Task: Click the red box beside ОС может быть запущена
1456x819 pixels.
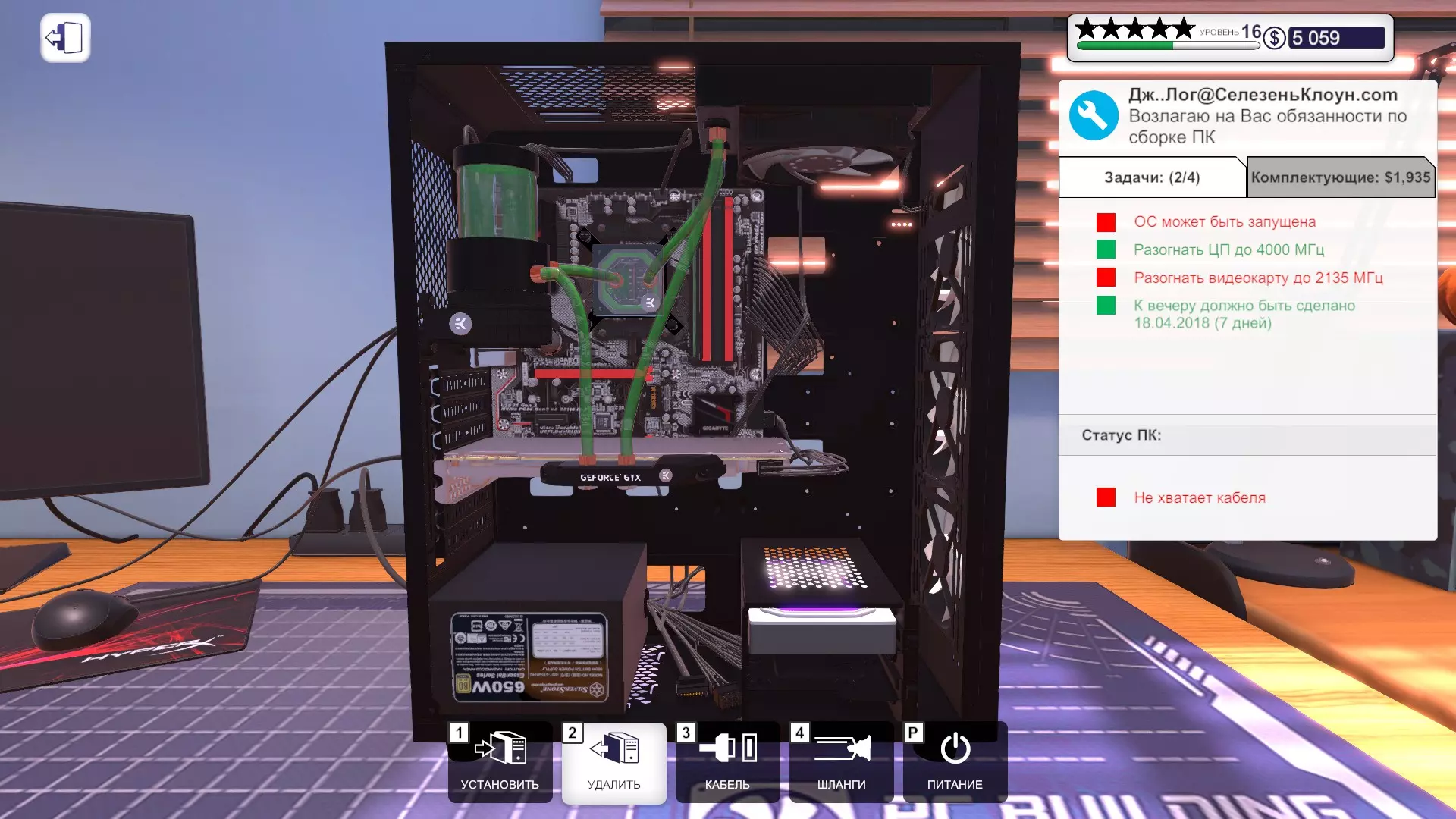Action: pyautogui.click(x=1106, y=222)
